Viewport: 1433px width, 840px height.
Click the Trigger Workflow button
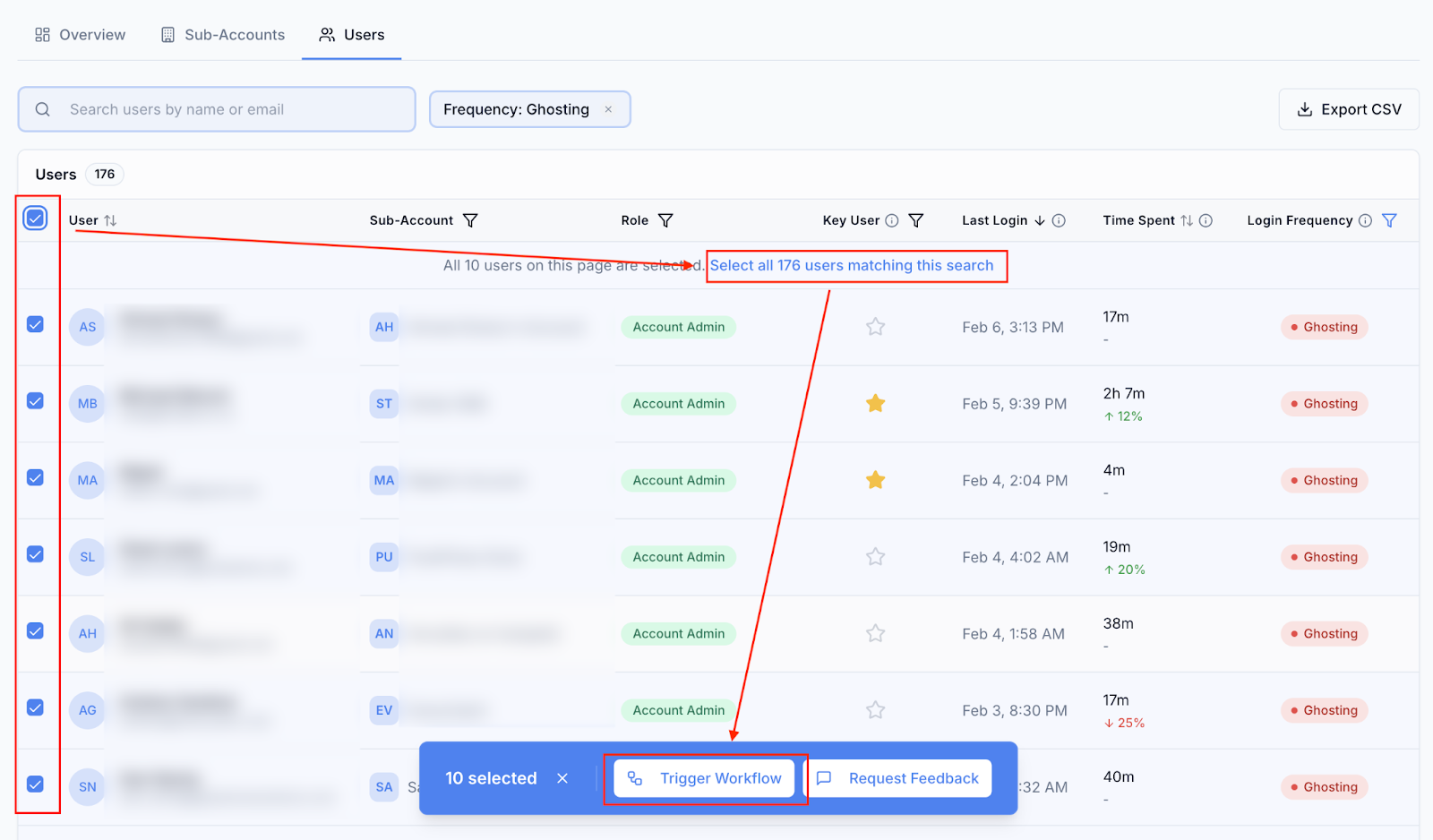tap(704, 778)
